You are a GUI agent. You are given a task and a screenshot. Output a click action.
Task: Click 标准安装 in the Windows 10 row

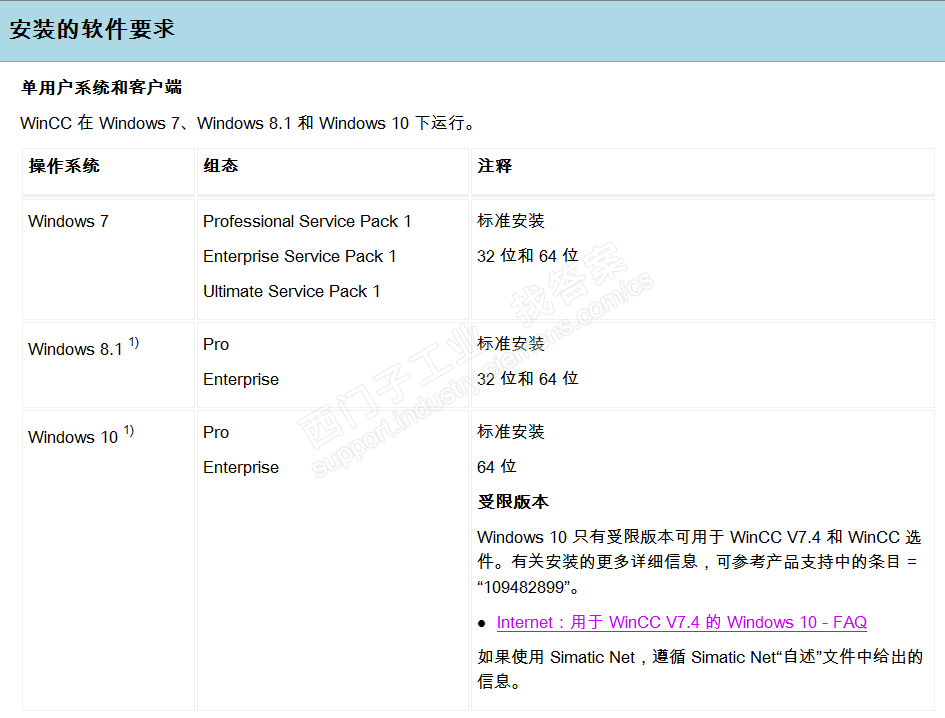511,432
